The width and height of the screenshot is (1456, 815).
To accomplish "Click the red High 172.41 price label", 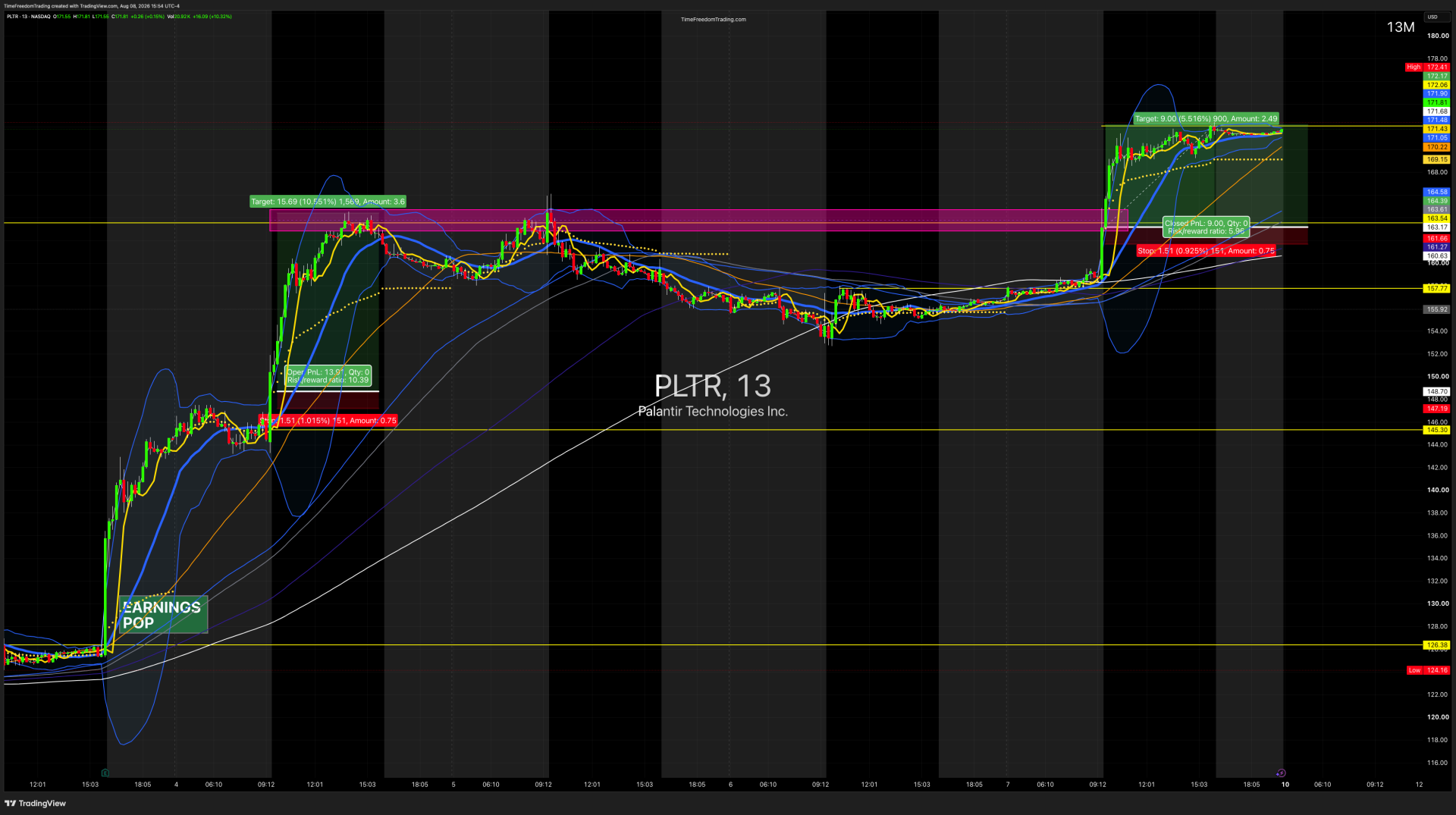I will tap(1427, 67).
